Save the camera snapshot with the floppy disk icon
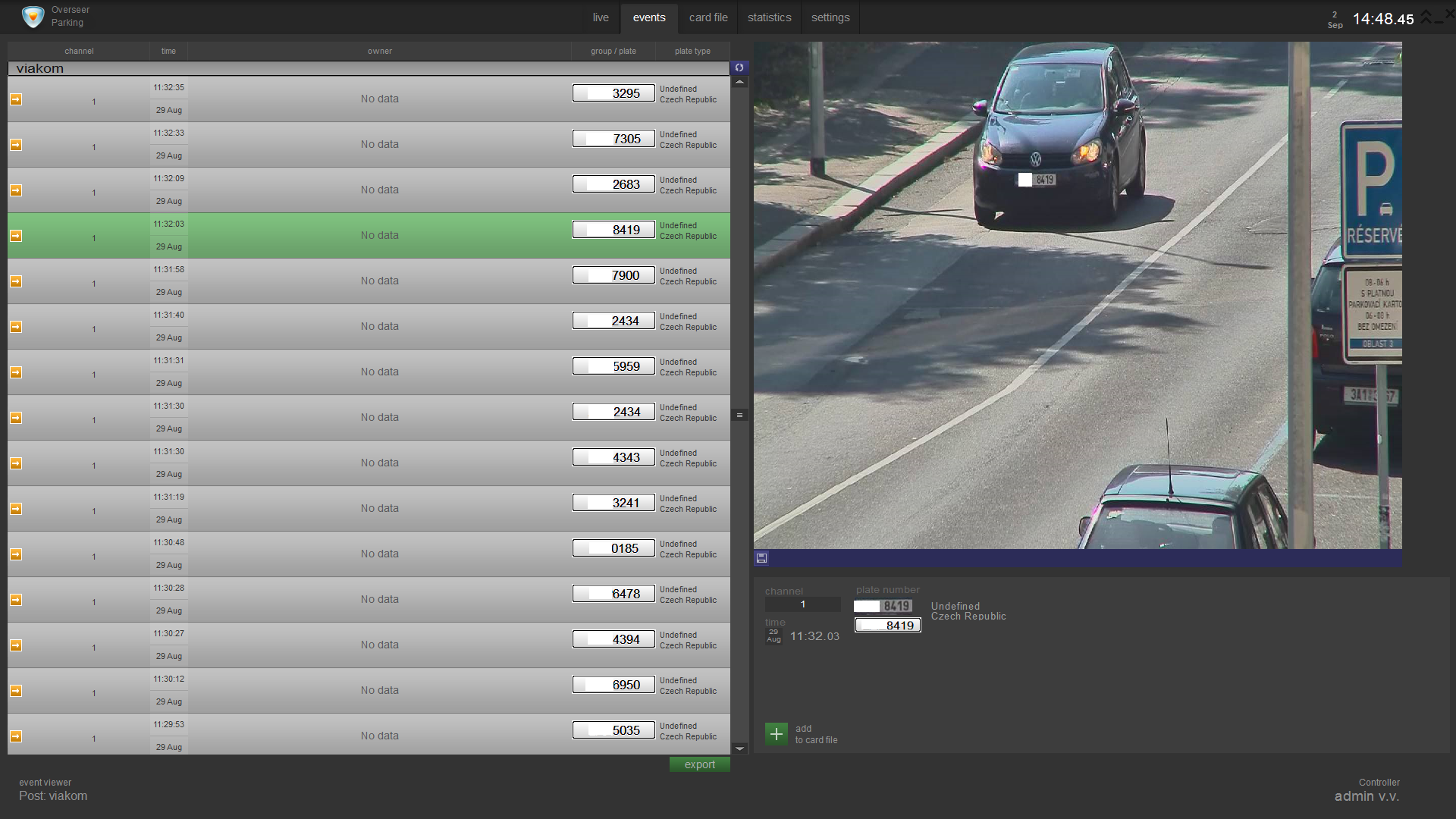The height and width of the screenshot is (819, 1456). [762, 558]
